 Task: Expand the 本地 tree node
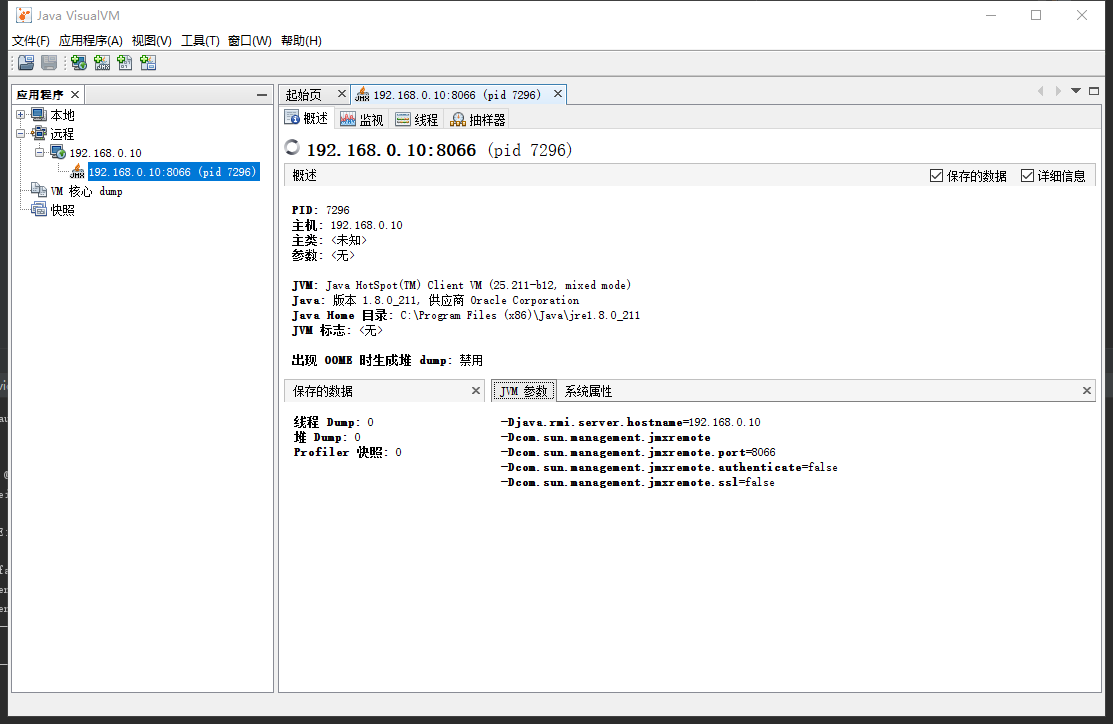(21, 114)
